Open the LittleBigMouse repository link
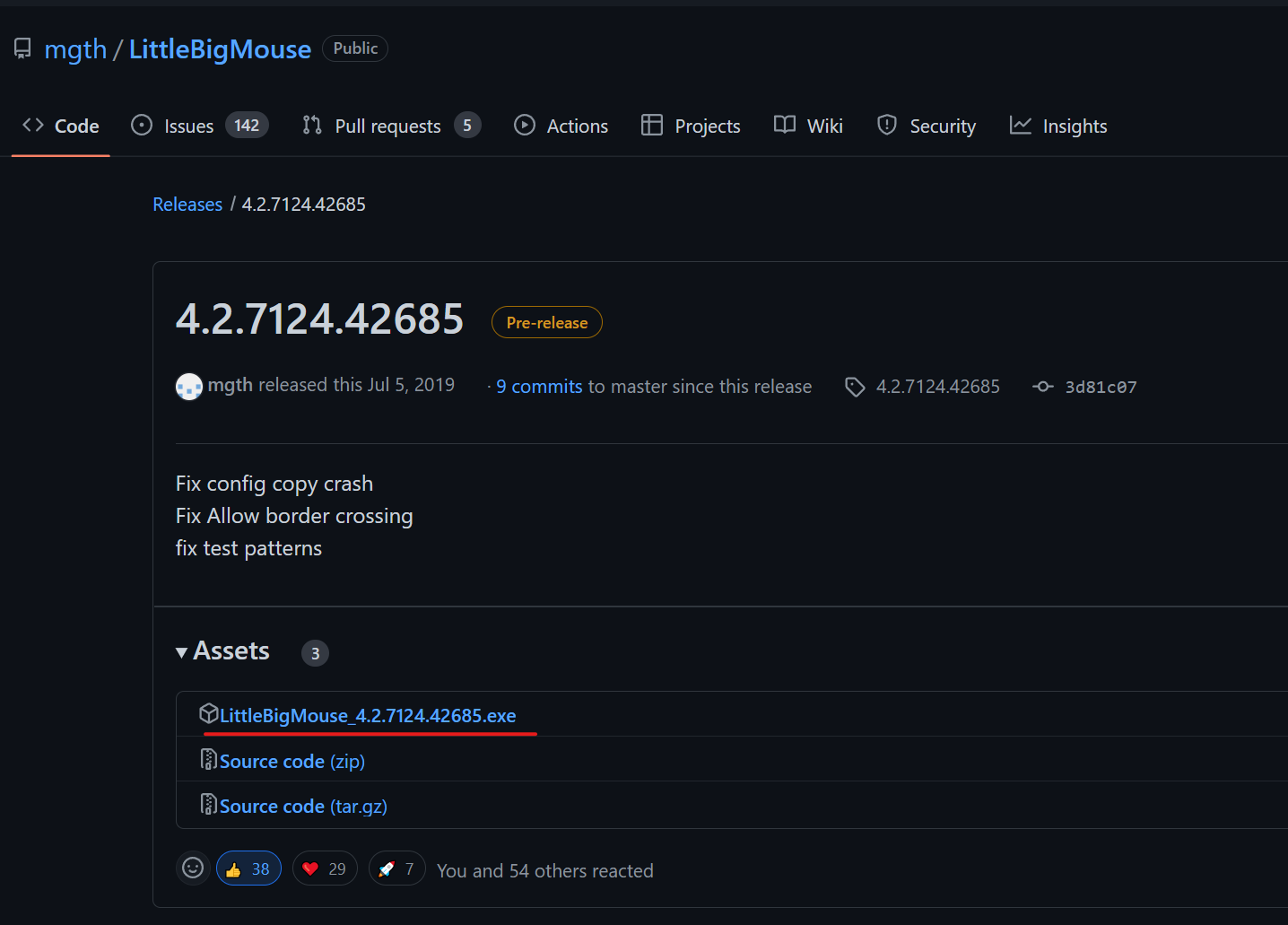 pyautogui.click(x=220, y=49)
